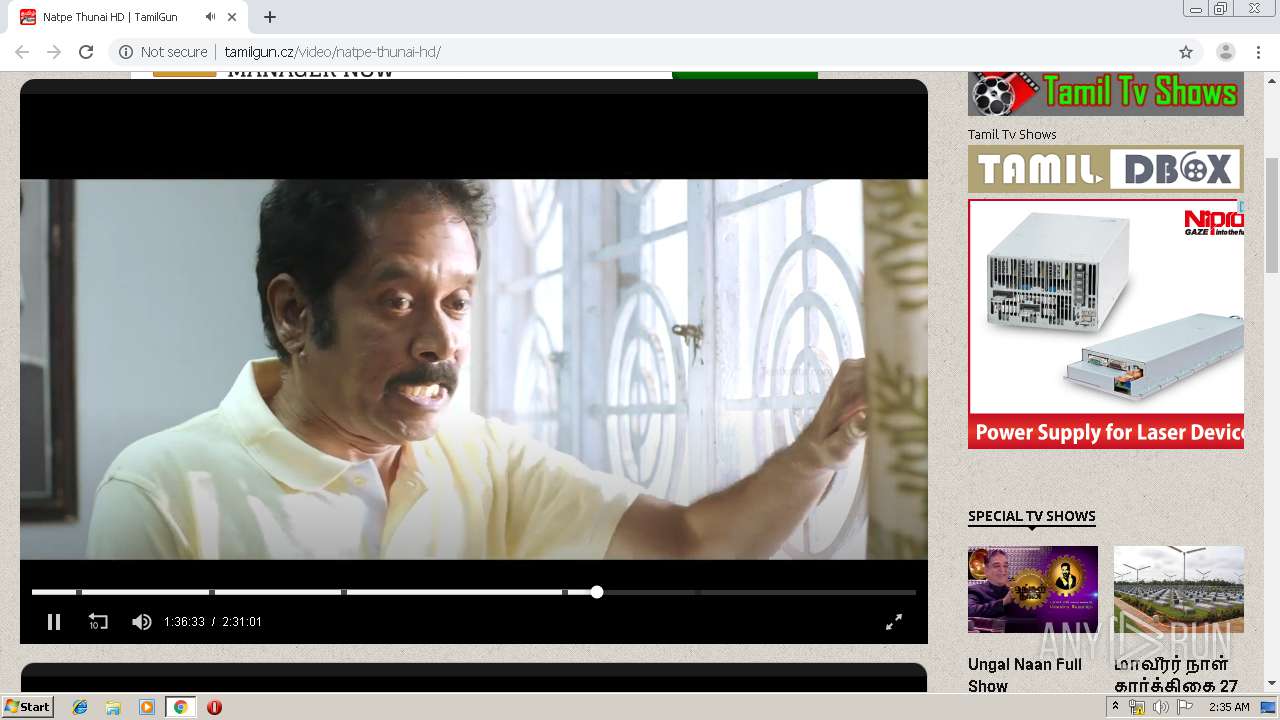The width and height of the screenshot is (1280, 720).
Task: Show hidden system tray icons
Action: point(1115,707)
